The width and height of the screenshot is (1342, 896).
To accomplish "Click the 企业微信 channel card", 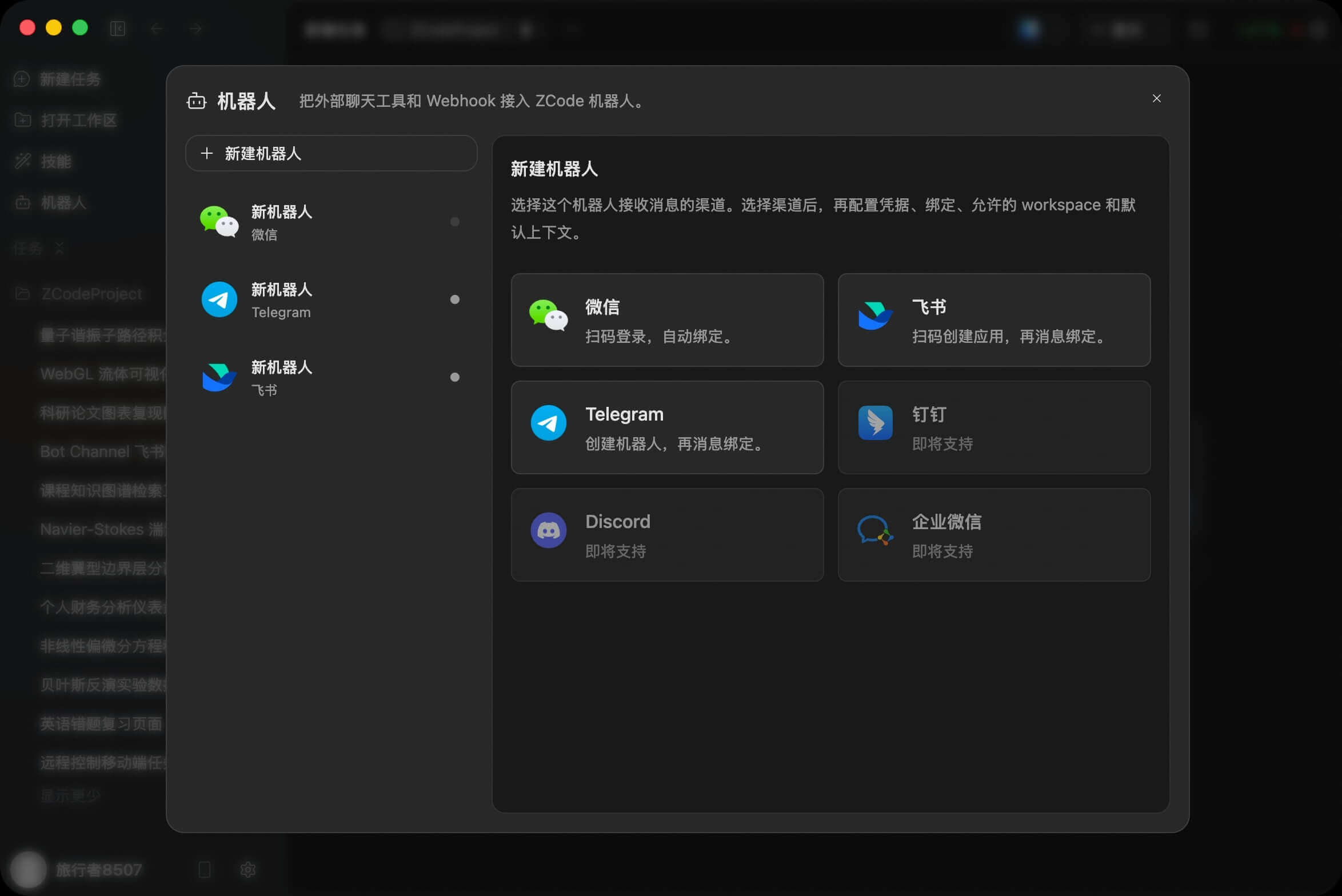I will (994, 535).
